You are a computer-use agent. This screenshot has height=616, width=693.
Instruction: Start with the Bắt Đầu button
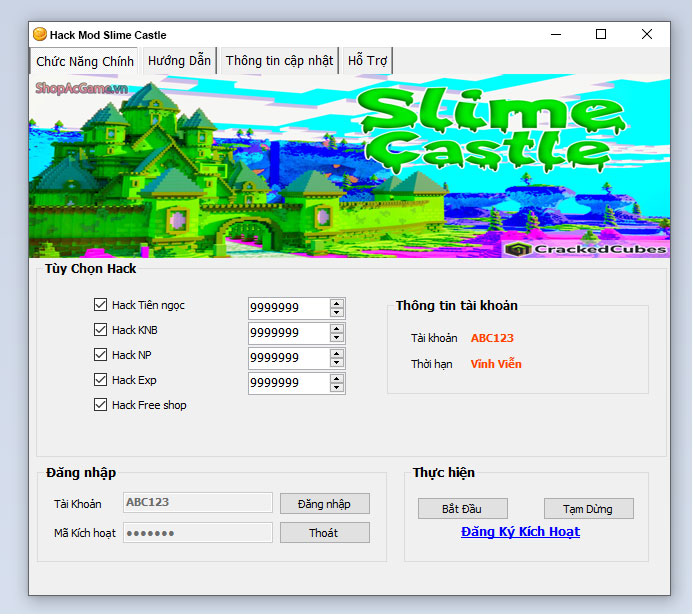coord(462,509)
